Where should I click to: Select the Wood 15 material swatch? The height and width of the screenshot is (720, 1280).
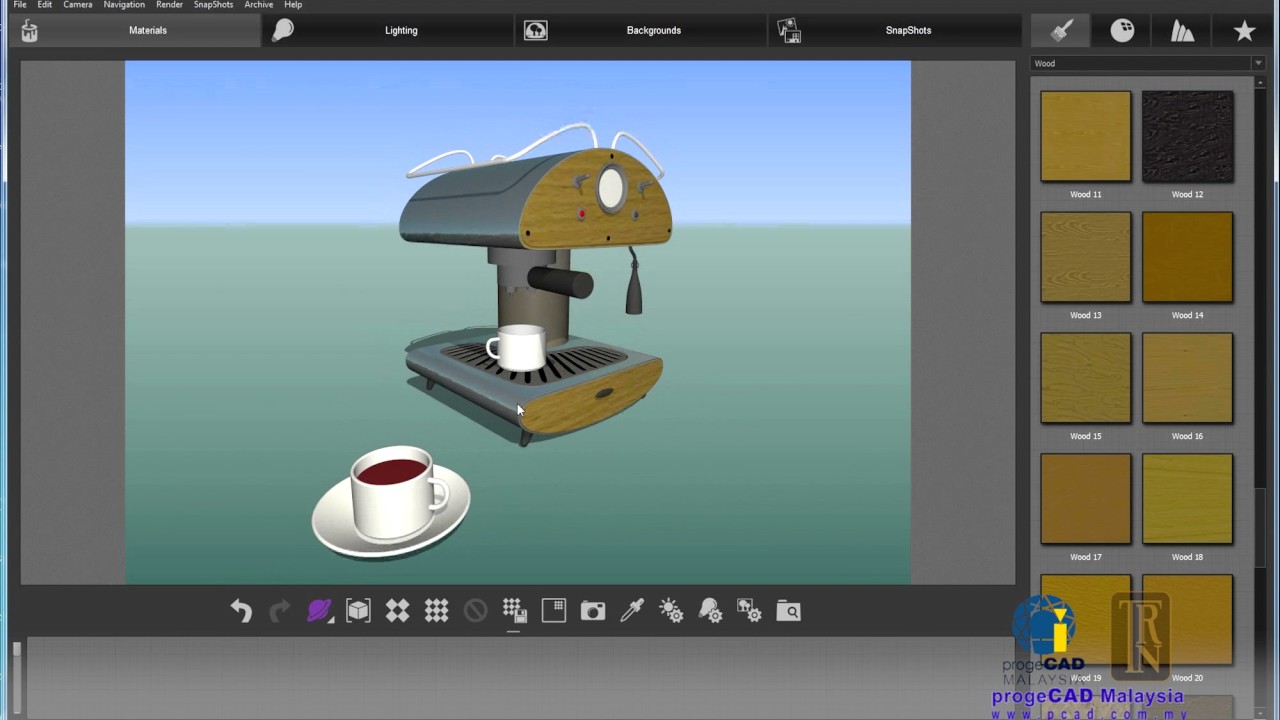(1086, 378)
